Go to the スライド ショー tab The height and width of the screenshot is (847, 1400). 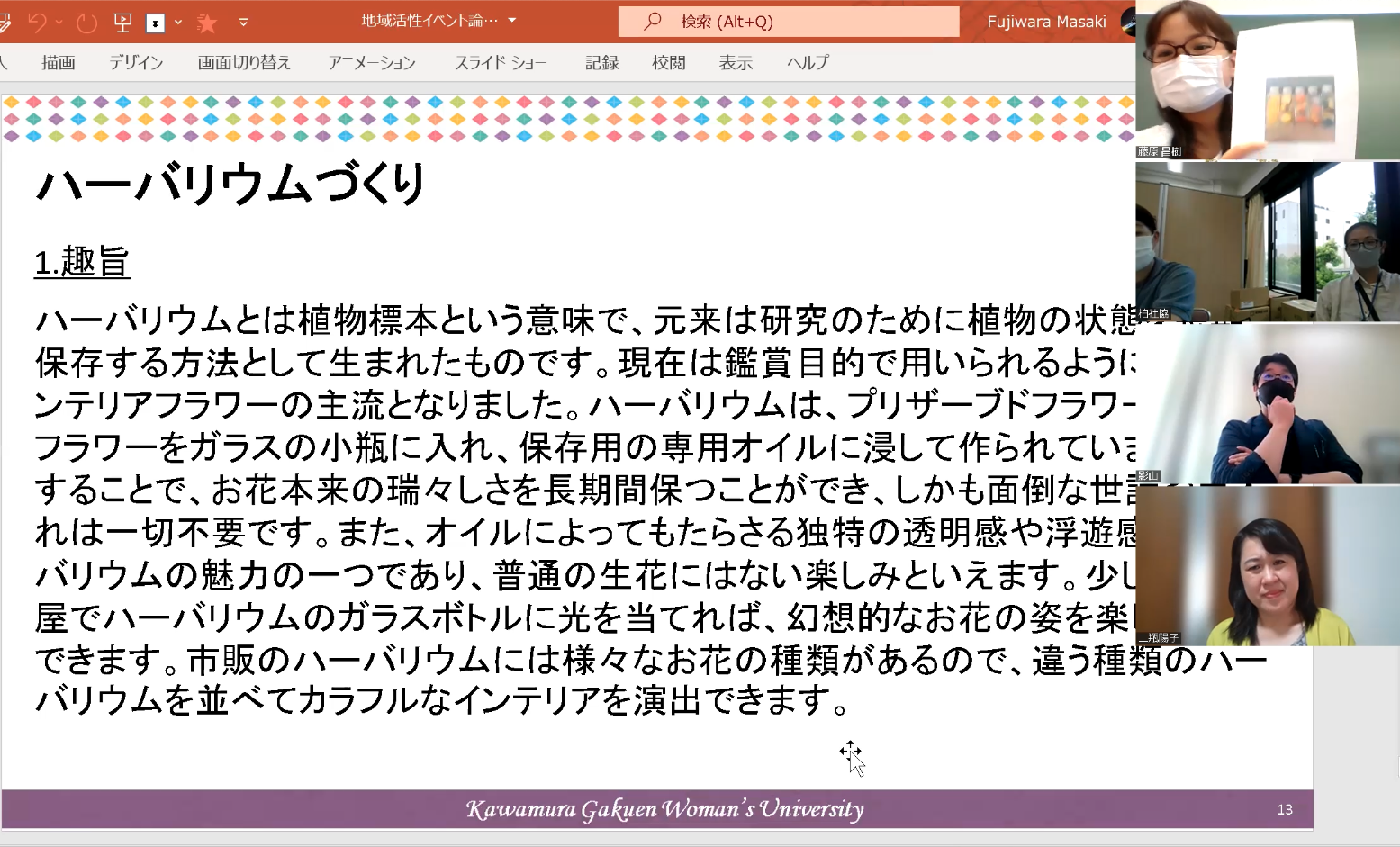tap(501, 62)
